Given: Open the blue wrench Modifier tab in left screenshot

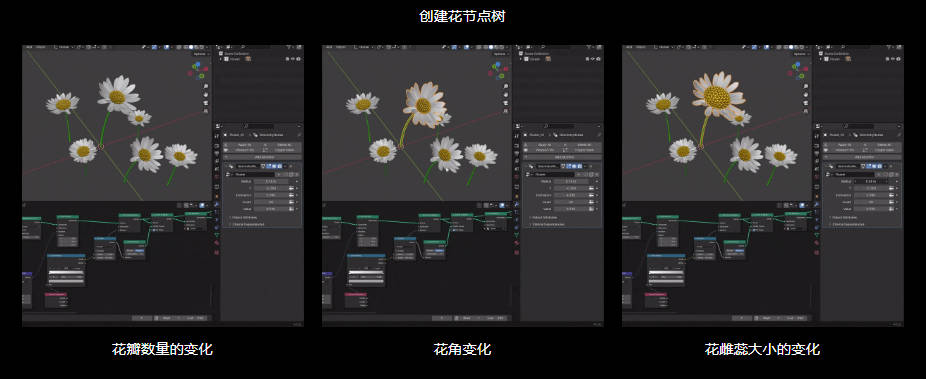Looking at the screenshot, I should [217, 204].
